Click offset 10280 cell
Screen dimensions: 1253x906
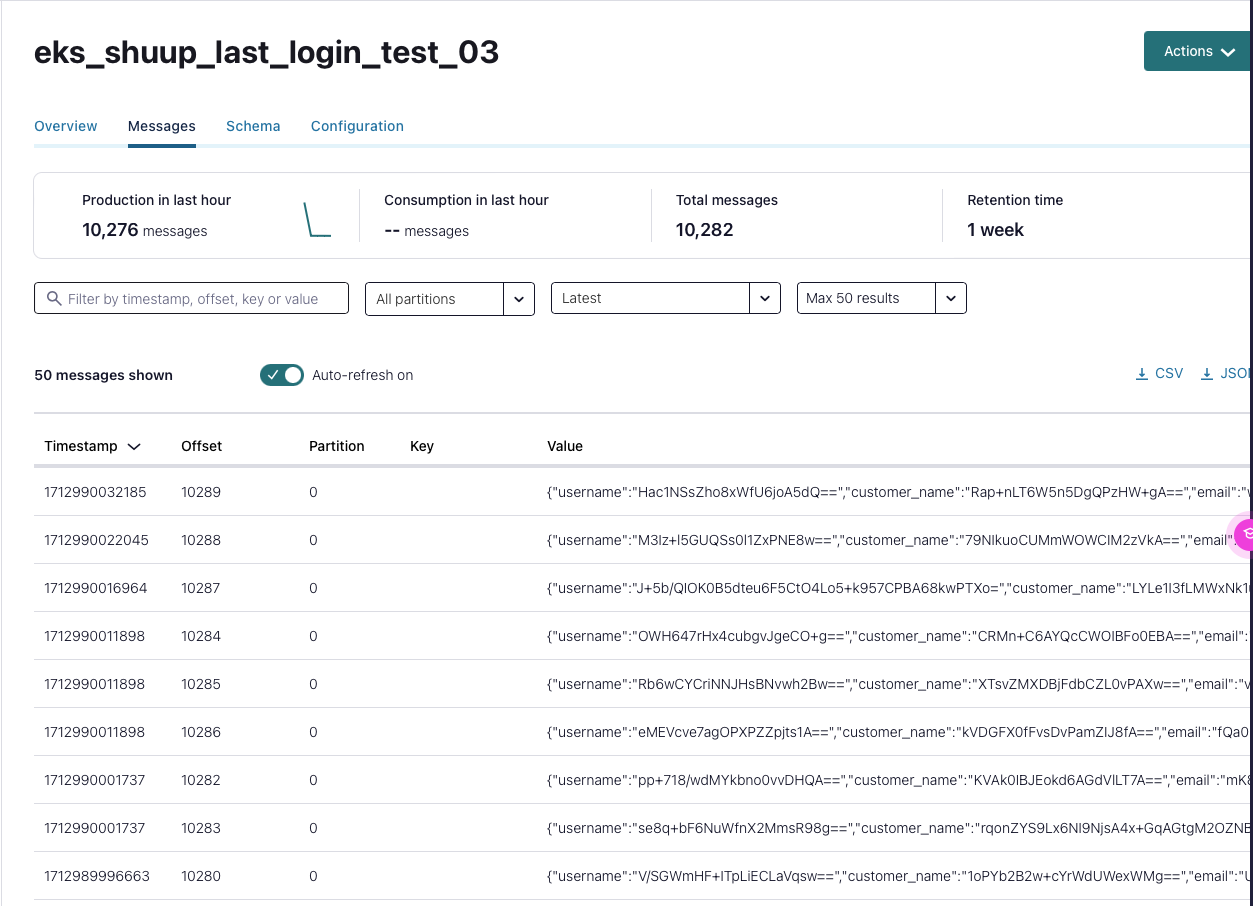201,876
